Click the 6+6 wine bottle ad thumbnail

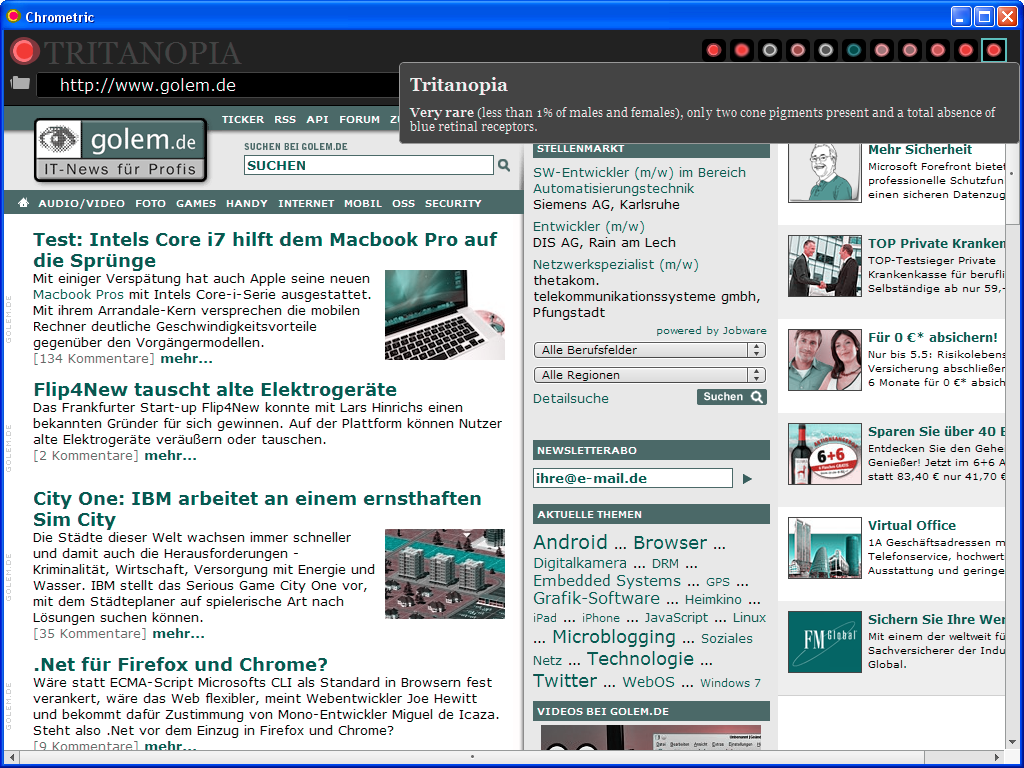[x=825, y=454]
